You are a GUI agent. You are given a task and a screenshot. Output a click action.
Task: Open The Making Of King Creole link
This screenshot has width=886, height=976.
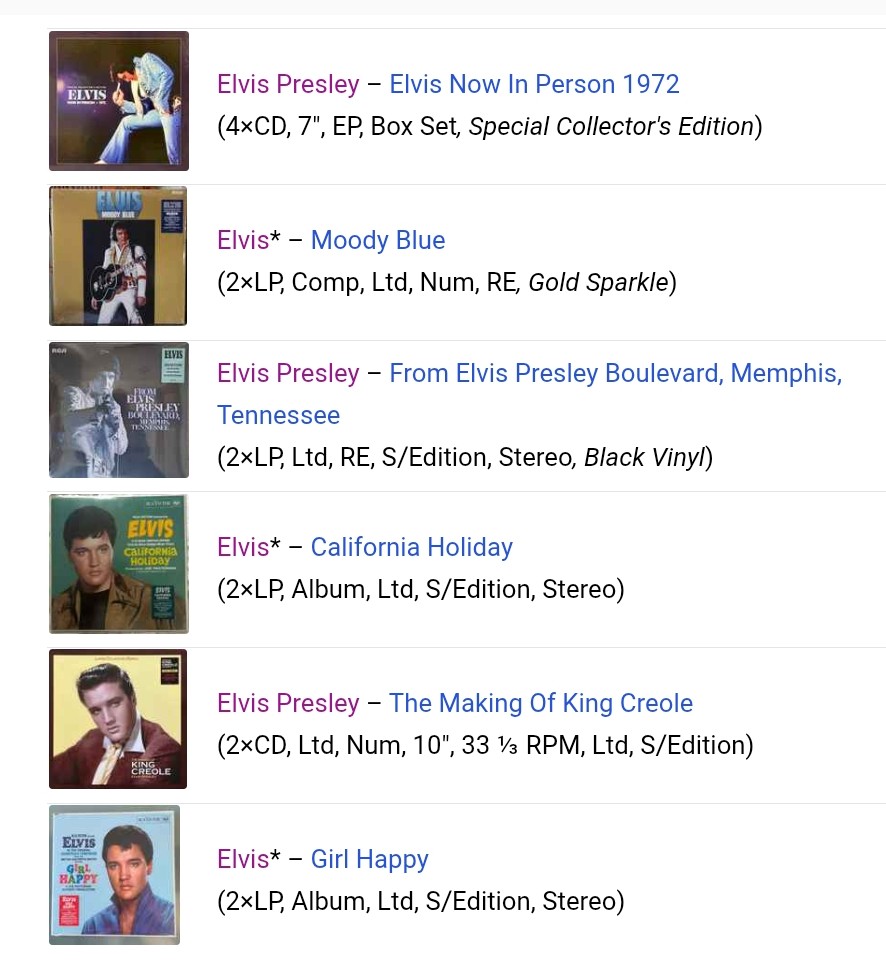pos(541,703)
